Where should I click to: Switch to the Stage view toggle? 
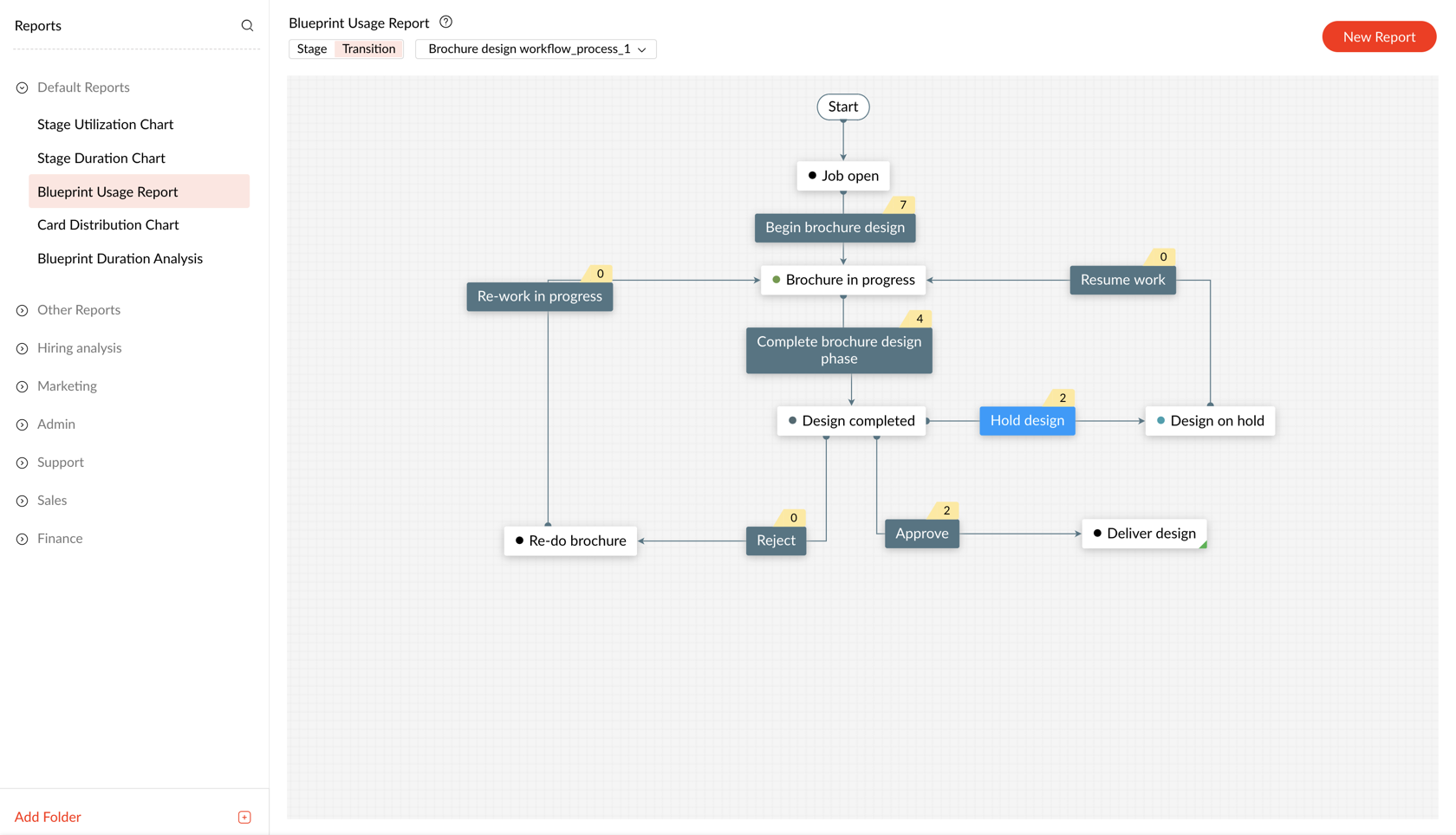pyautogui.click(x=312, y=49)
